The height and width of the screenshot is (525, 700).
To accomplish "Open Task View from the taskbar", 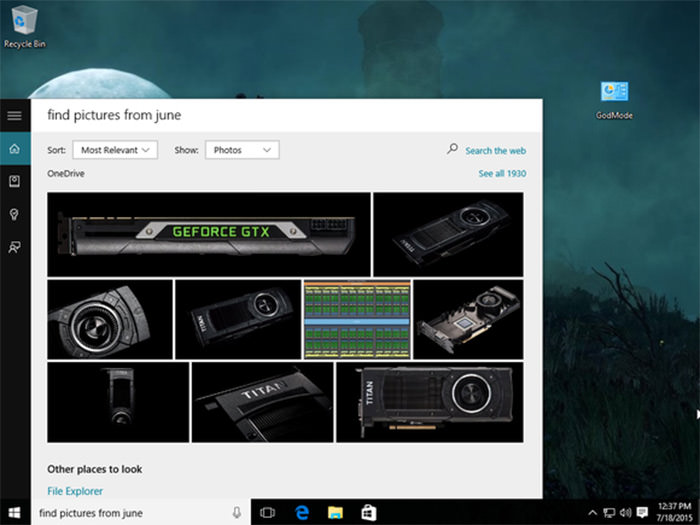I will pyautogui.click(x=267, y=513).
